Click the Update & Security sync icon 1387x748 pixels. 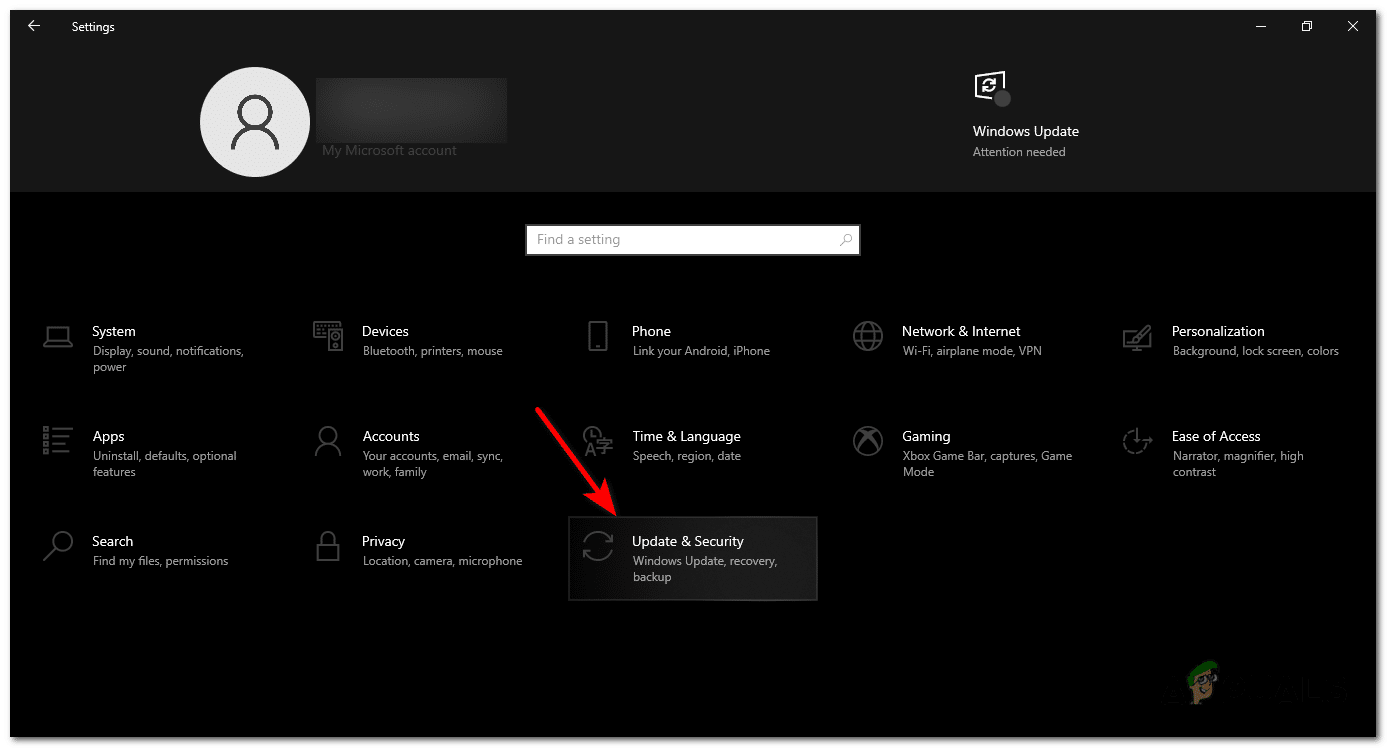(x=598, y=545)
